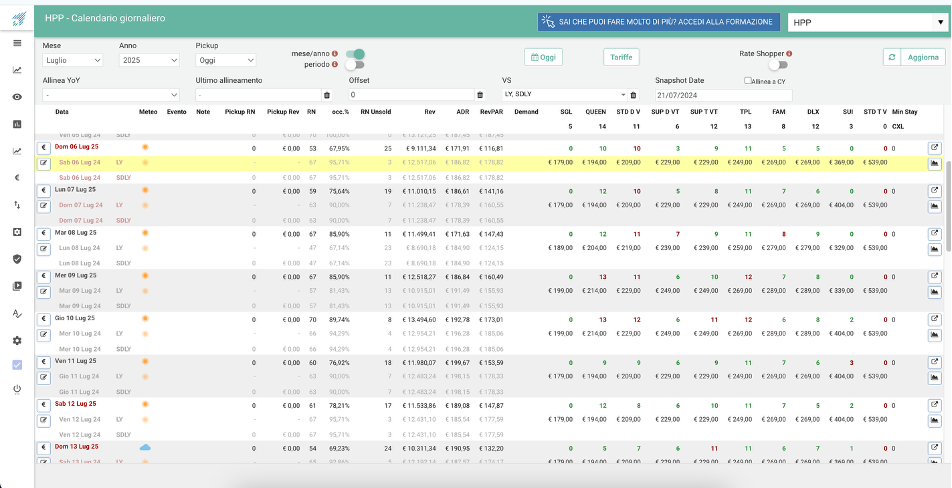Click the shield icon in sidebar
The height and width of the screenshot is (488, 952).
coord(17,259)
